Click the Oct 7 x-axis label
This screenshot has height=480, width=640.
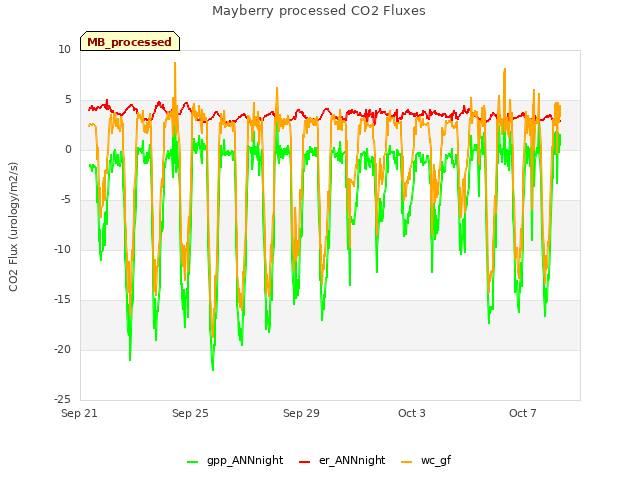click(x=523, y=413)
